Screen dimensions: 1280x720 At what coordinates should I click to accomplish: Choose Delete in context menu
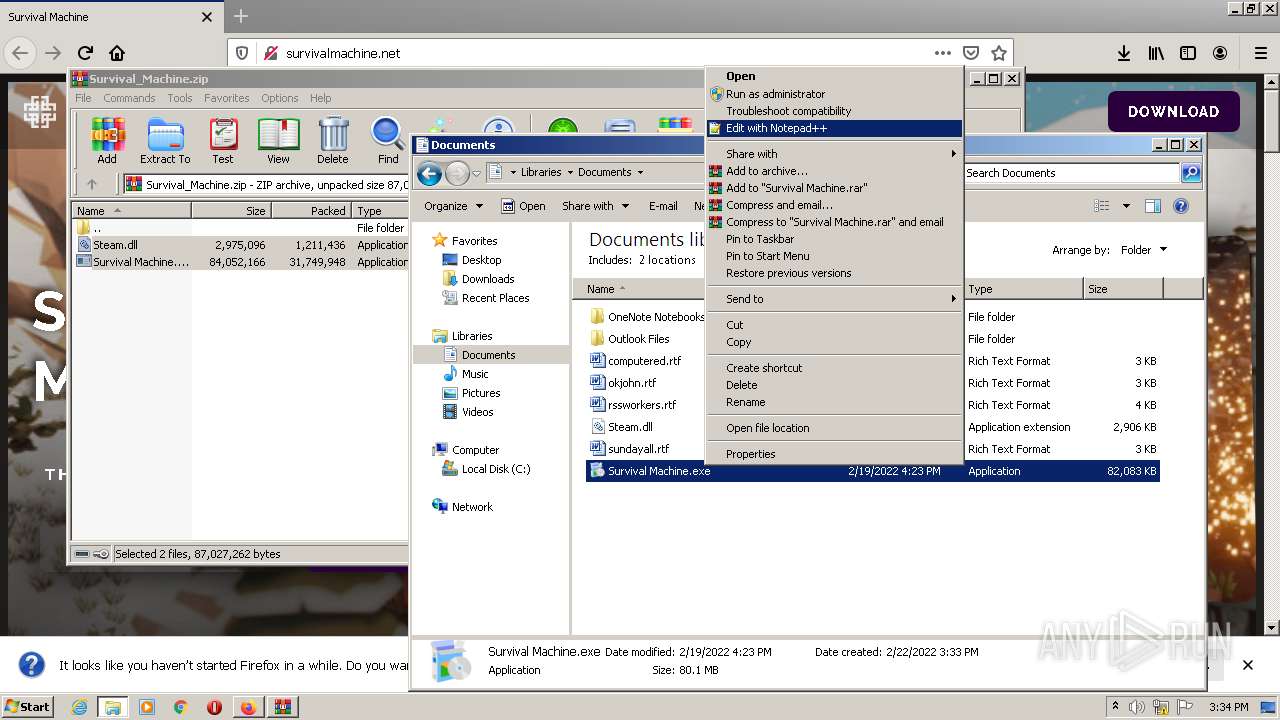(833, 385)
